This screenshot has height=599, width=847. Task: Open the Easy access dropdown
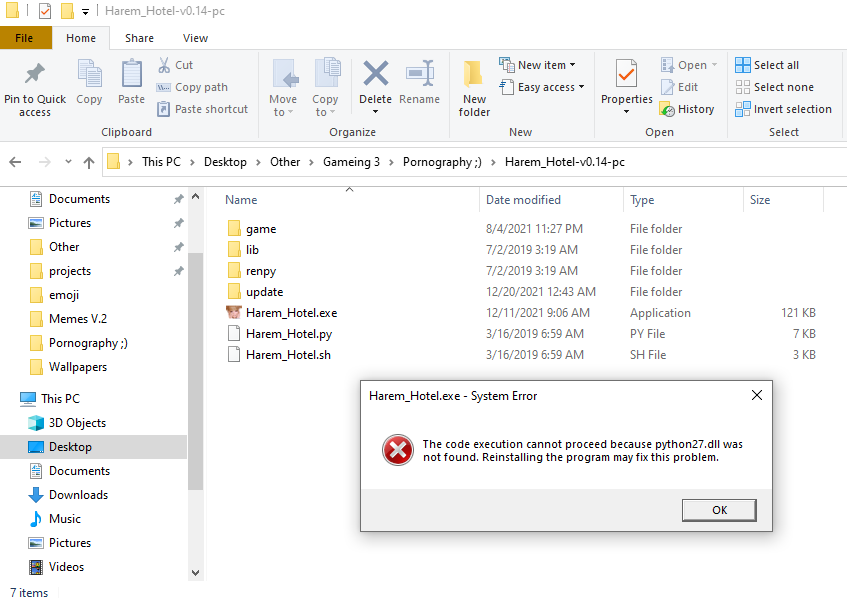(x=542, y=87)
